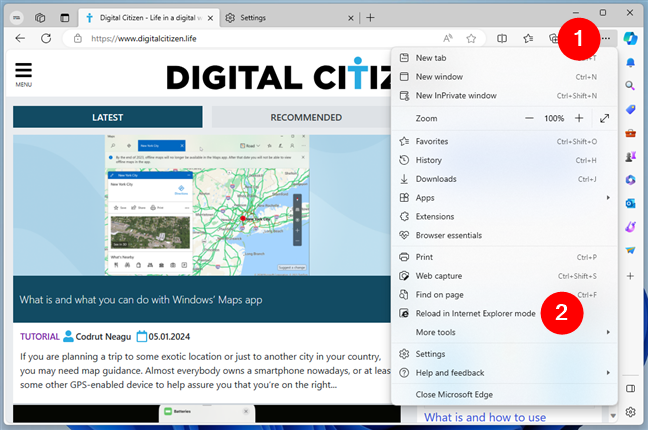Add a sidebar app with plus icon
Image resolution: width=648 pixels, height=430 pixels.
pyautogui.click(x=630, y=276)
